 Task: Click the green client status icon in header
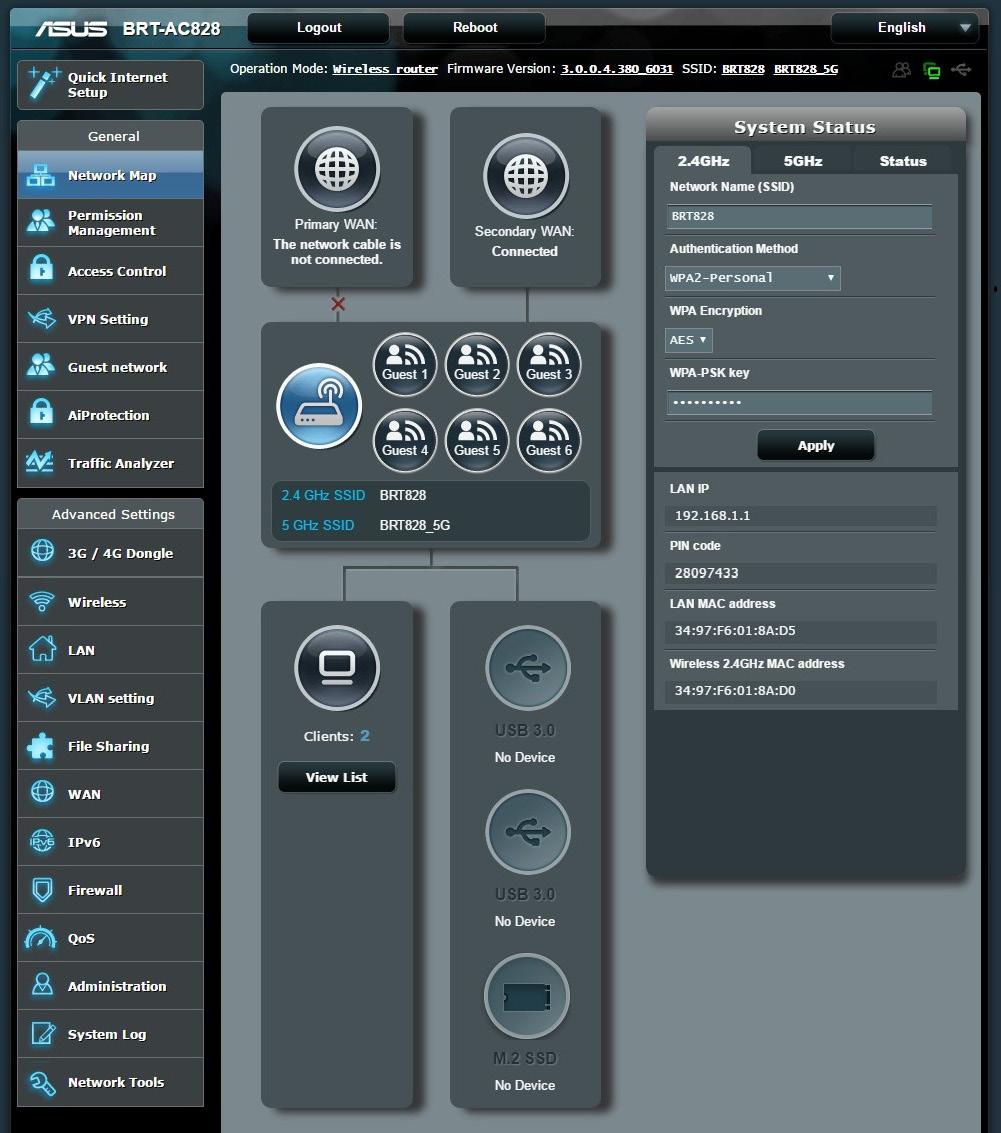click(x=932, y=70)
